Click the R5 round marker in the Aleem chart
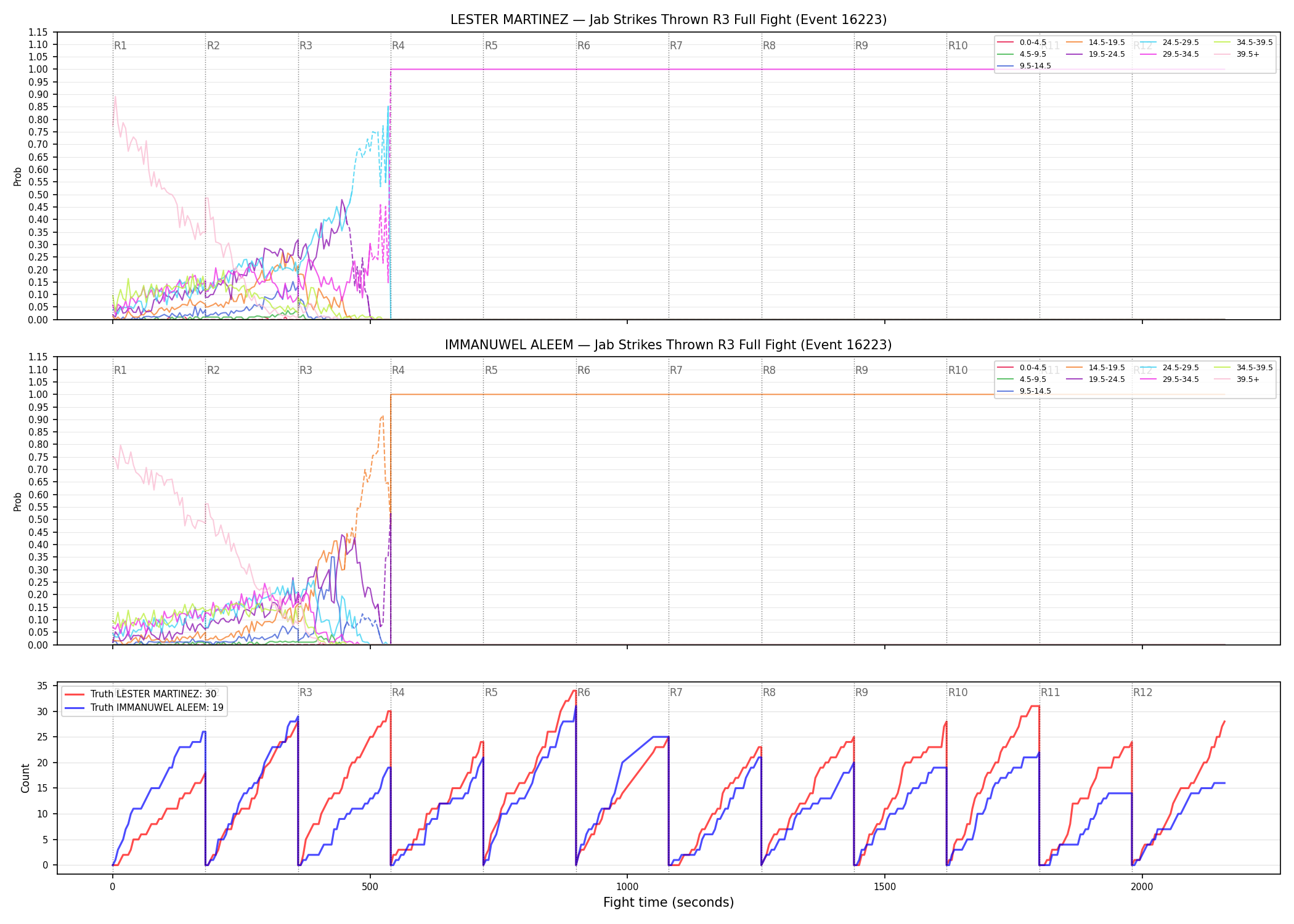 (491, 370)
